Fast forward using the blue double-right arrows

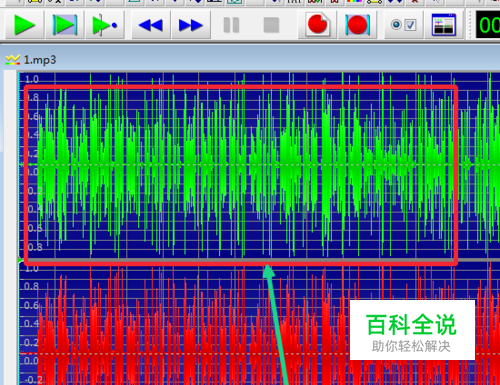191,25
